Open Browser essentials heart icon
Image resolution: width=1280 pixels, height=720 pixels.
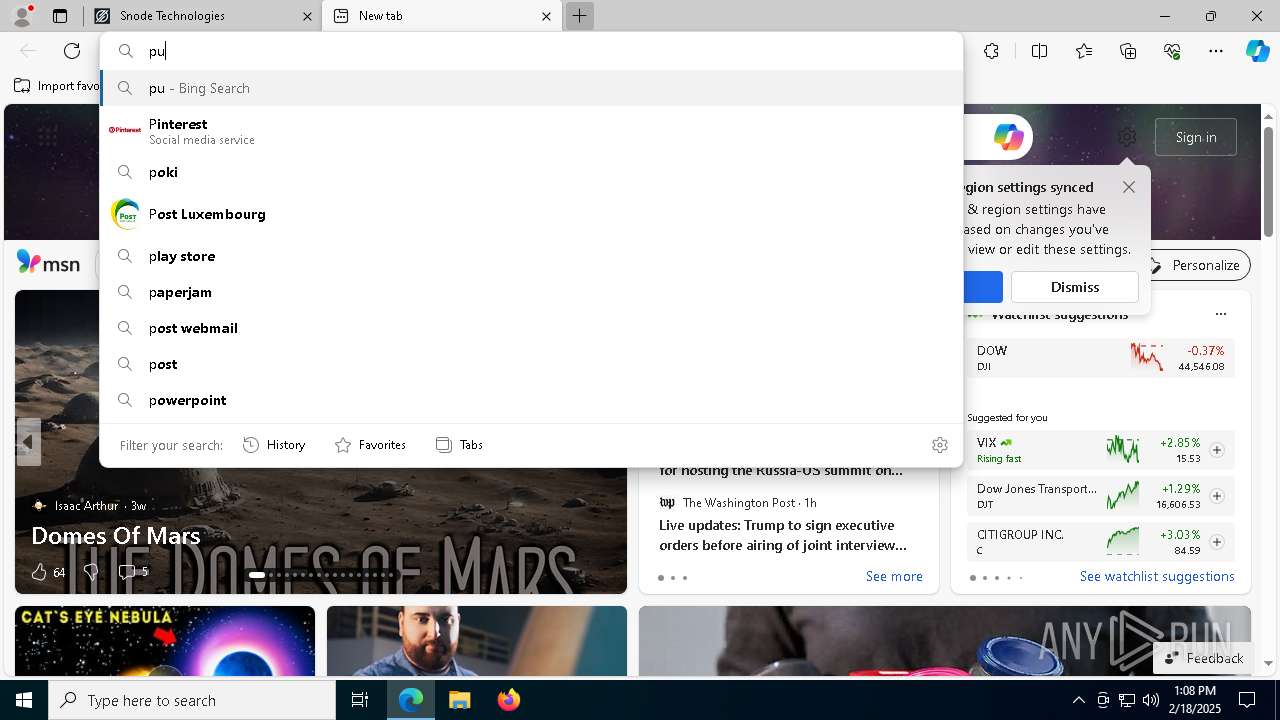1172,51
